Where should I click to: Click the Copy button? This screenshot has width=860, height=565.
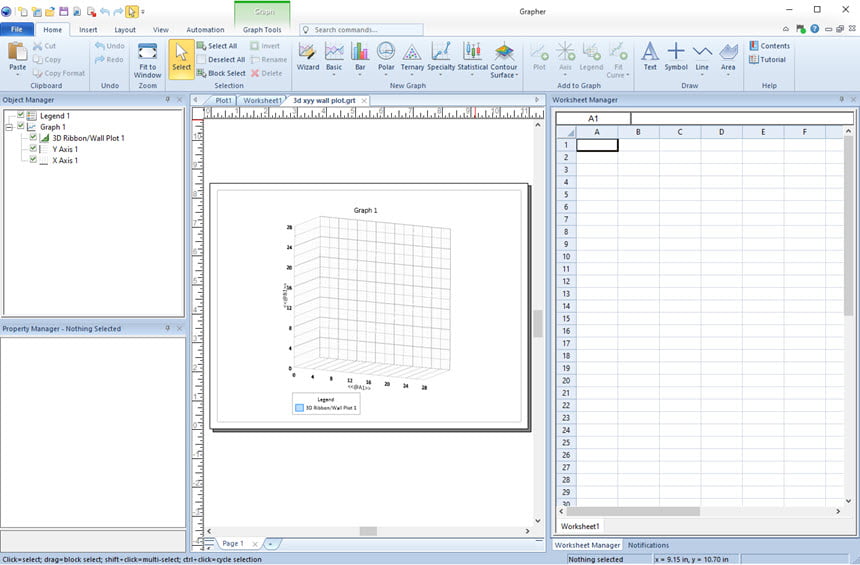click(47, 59)
